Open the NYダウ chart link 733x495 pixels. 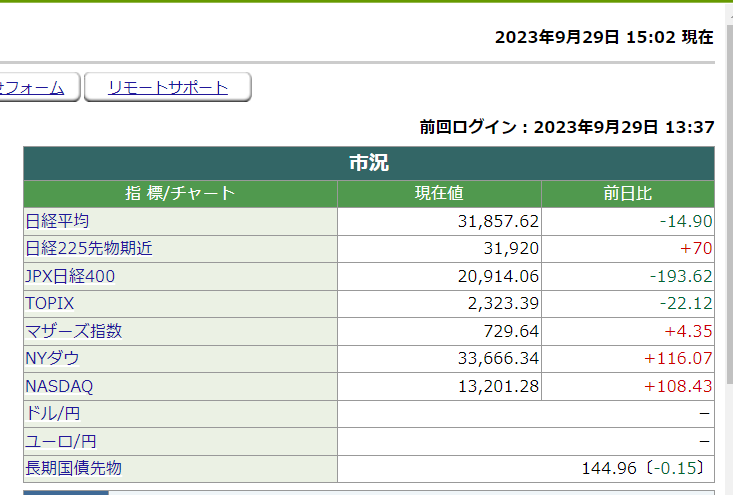[x=52, y=358]
